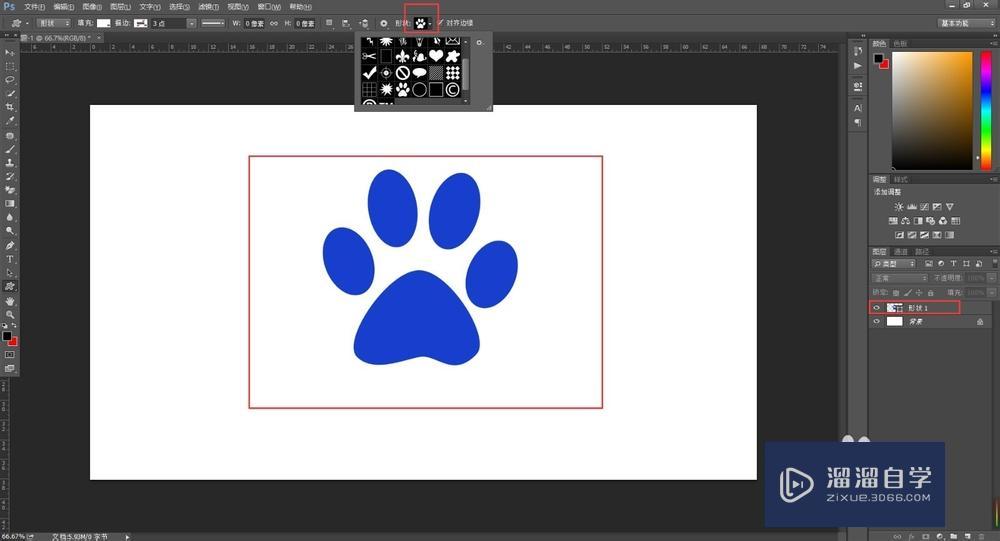
Task: Toggle lock all icon in Layers
Action: [930, 293]
